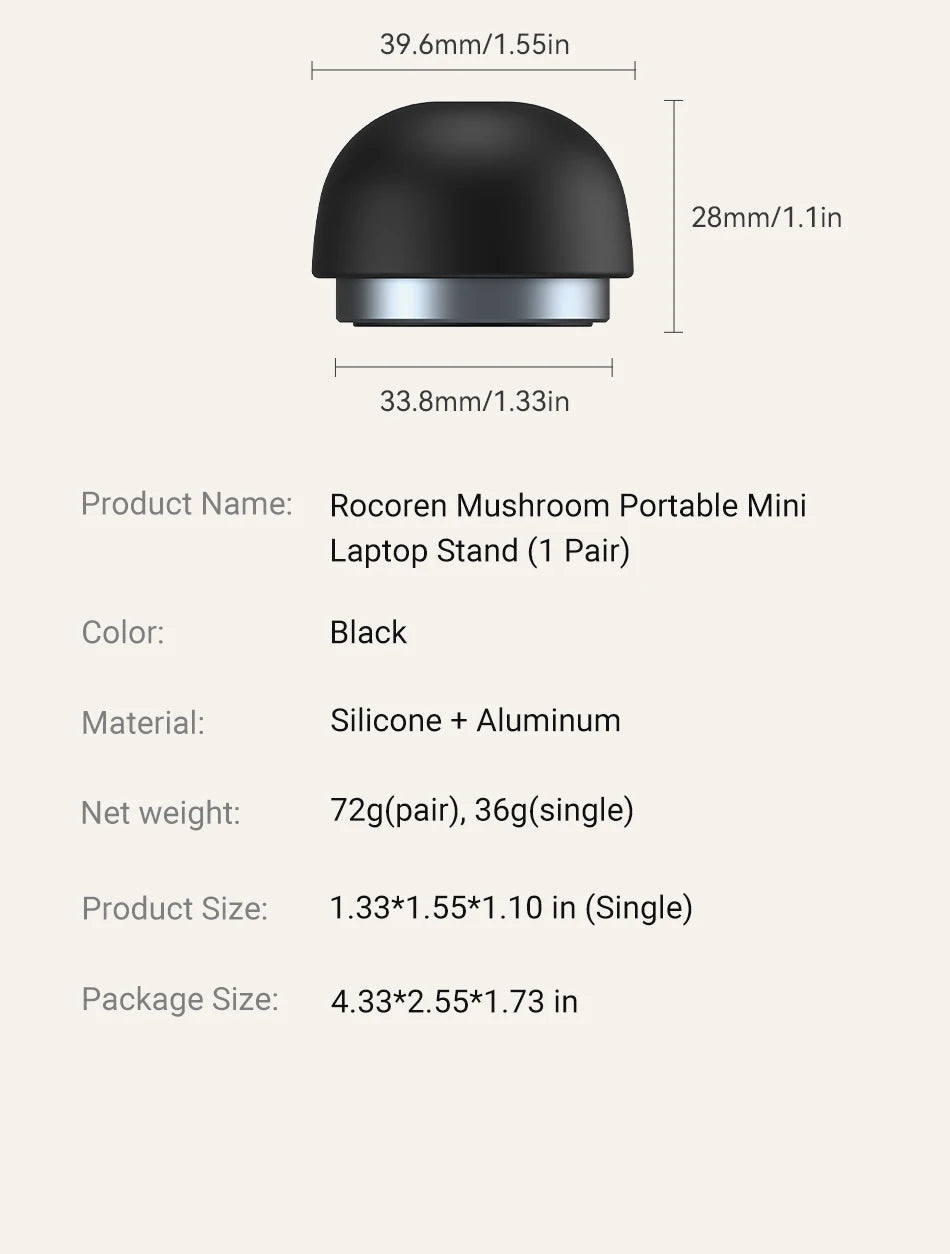
Task: Click Rocoren Mushroom Portable Mini Laptop Stand text
Action: (568, 528)
